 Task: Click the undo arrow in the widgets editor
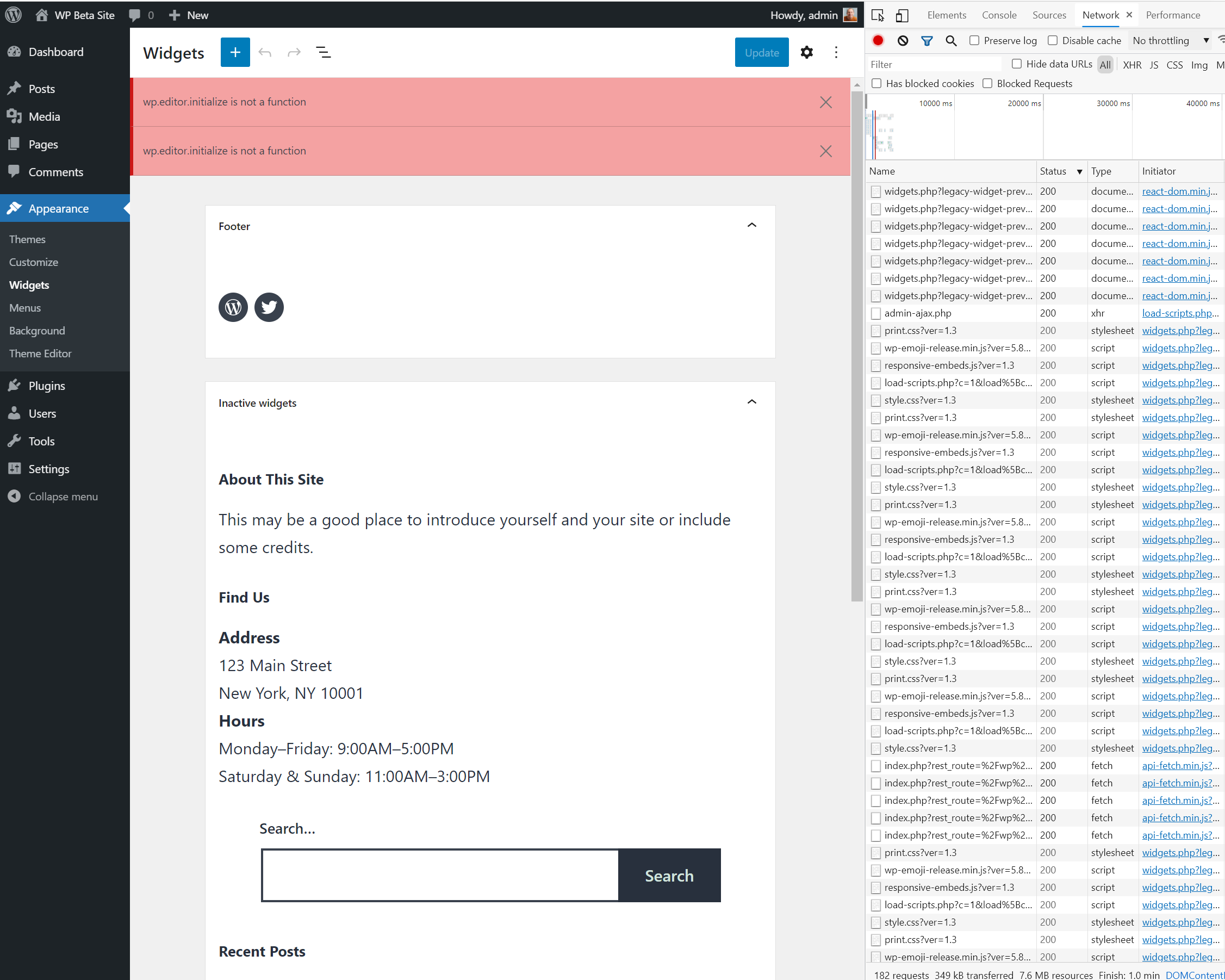[264, 52]
